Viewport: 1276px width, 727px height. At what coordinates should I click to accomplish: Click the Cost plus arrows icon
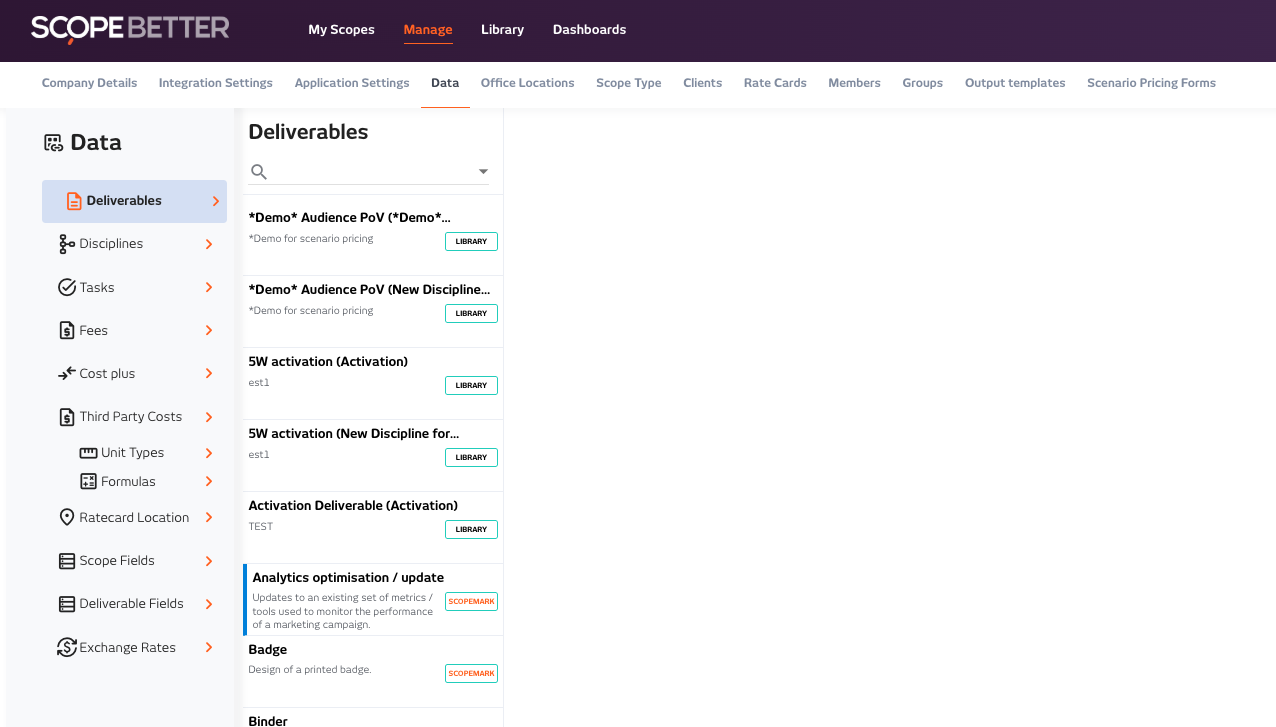pyautogui.click(x=67, y=373)
